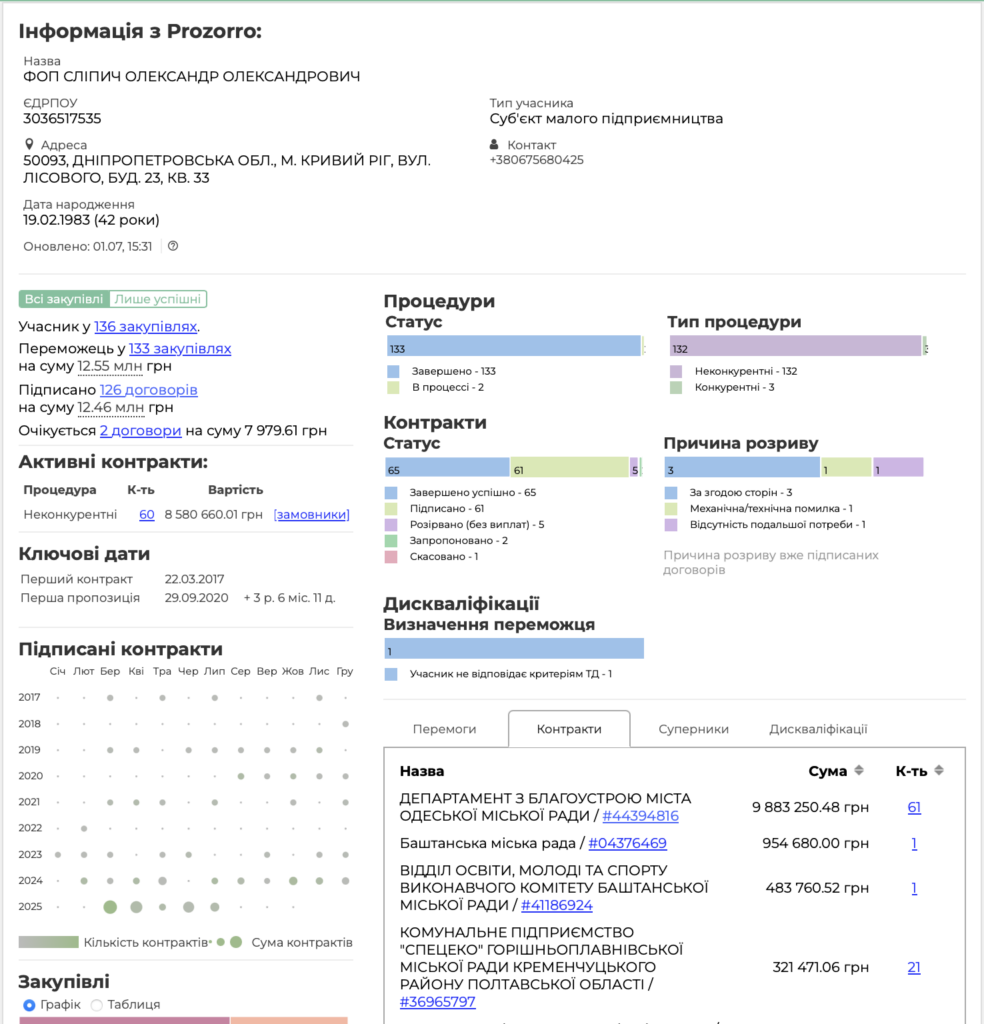Click the person icon next to Контакт
The width and height of the screenshot is (984, 1024).
(x=494, y=145)
